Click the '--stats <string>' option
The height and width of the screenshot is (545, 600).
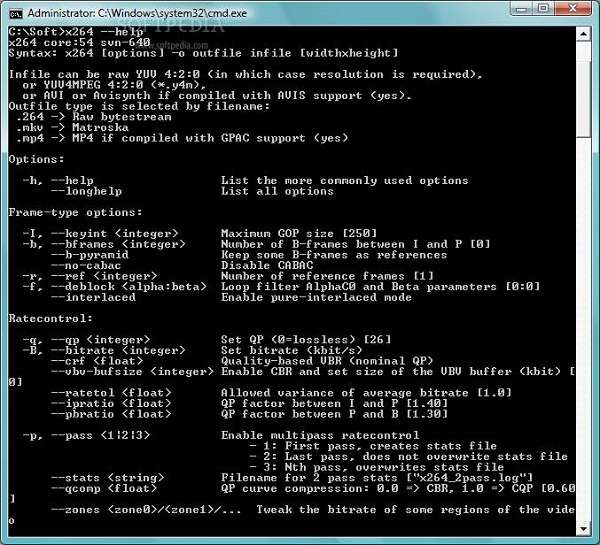108,478
